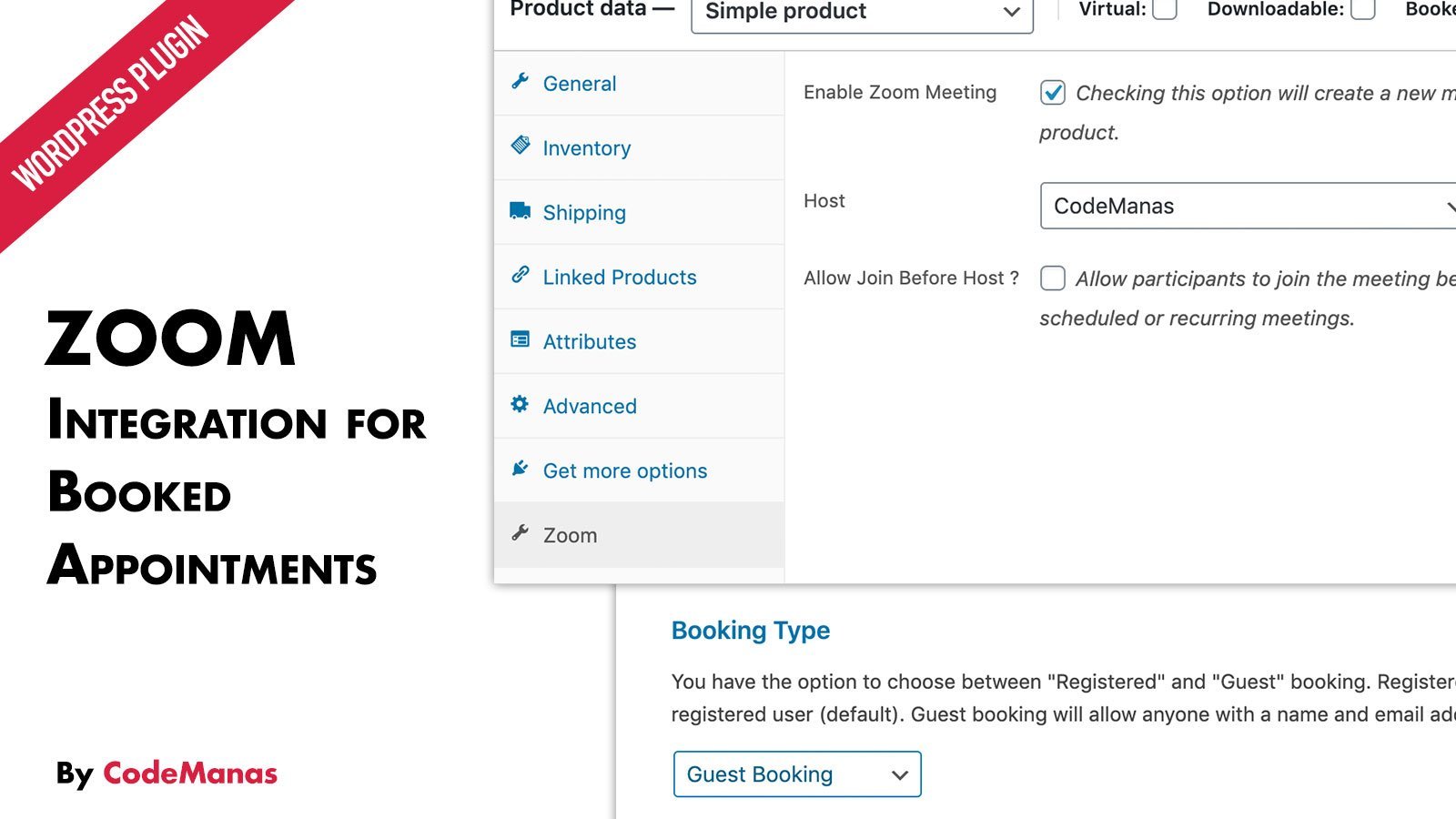Click the plug icon beside Get more options
Image resolution: width=1456 pixels, height=819 pixels.
pos(521,469)
